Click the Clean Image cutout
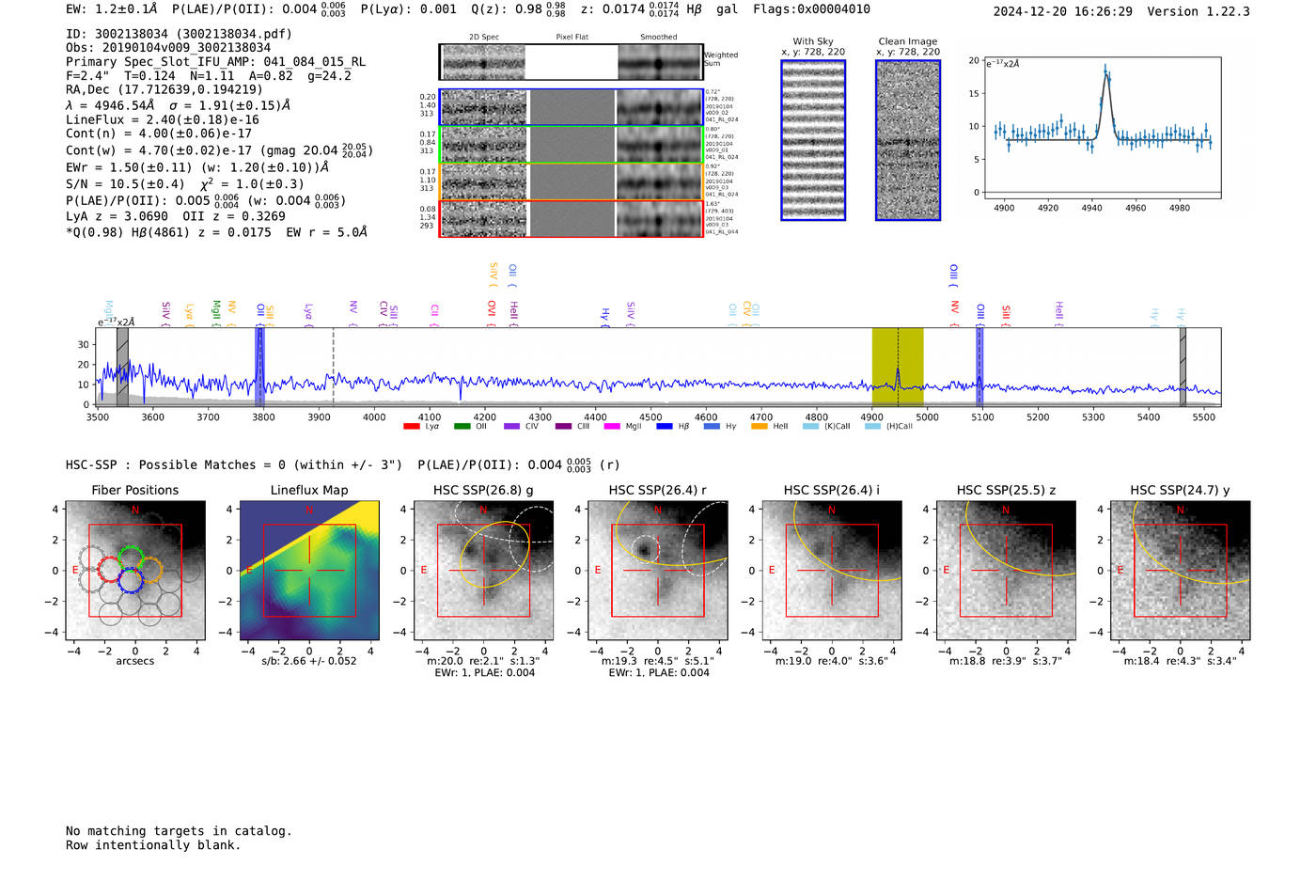Screen dimensions: 1316x896 coord(908,140)
